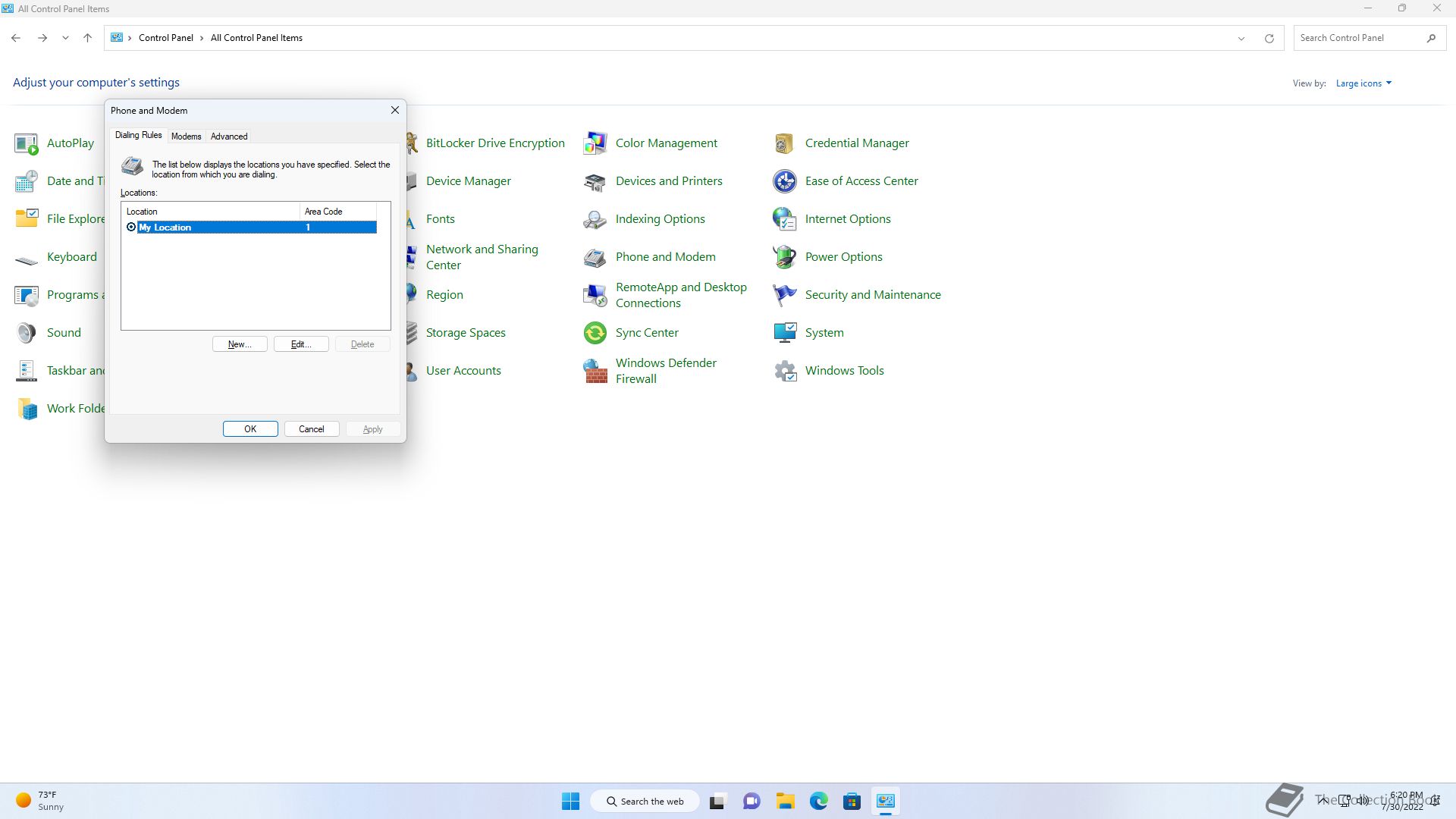Click Search the web taskbar box
The image size is (1456, 819).
[645, 802]
